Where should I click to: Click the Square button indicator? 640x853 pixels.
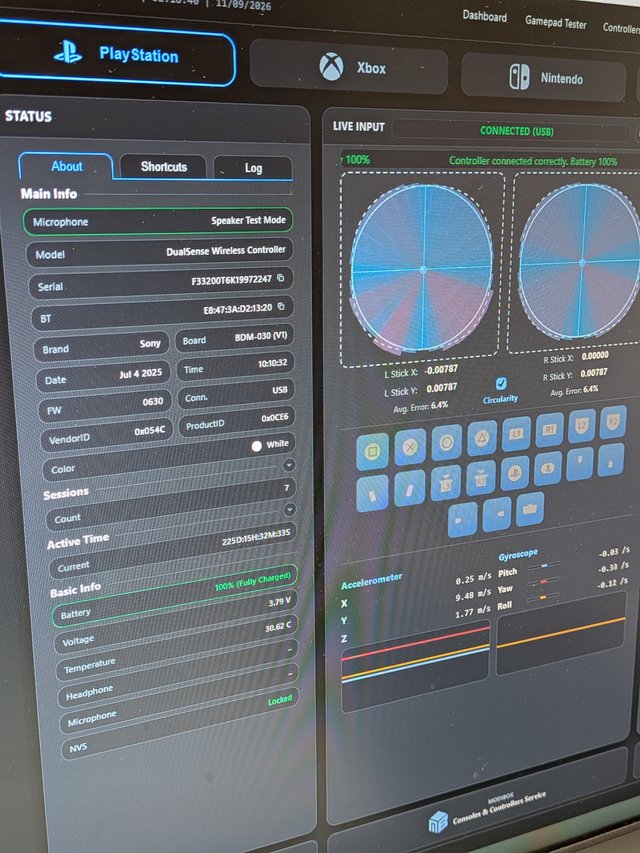click(372, 452)
